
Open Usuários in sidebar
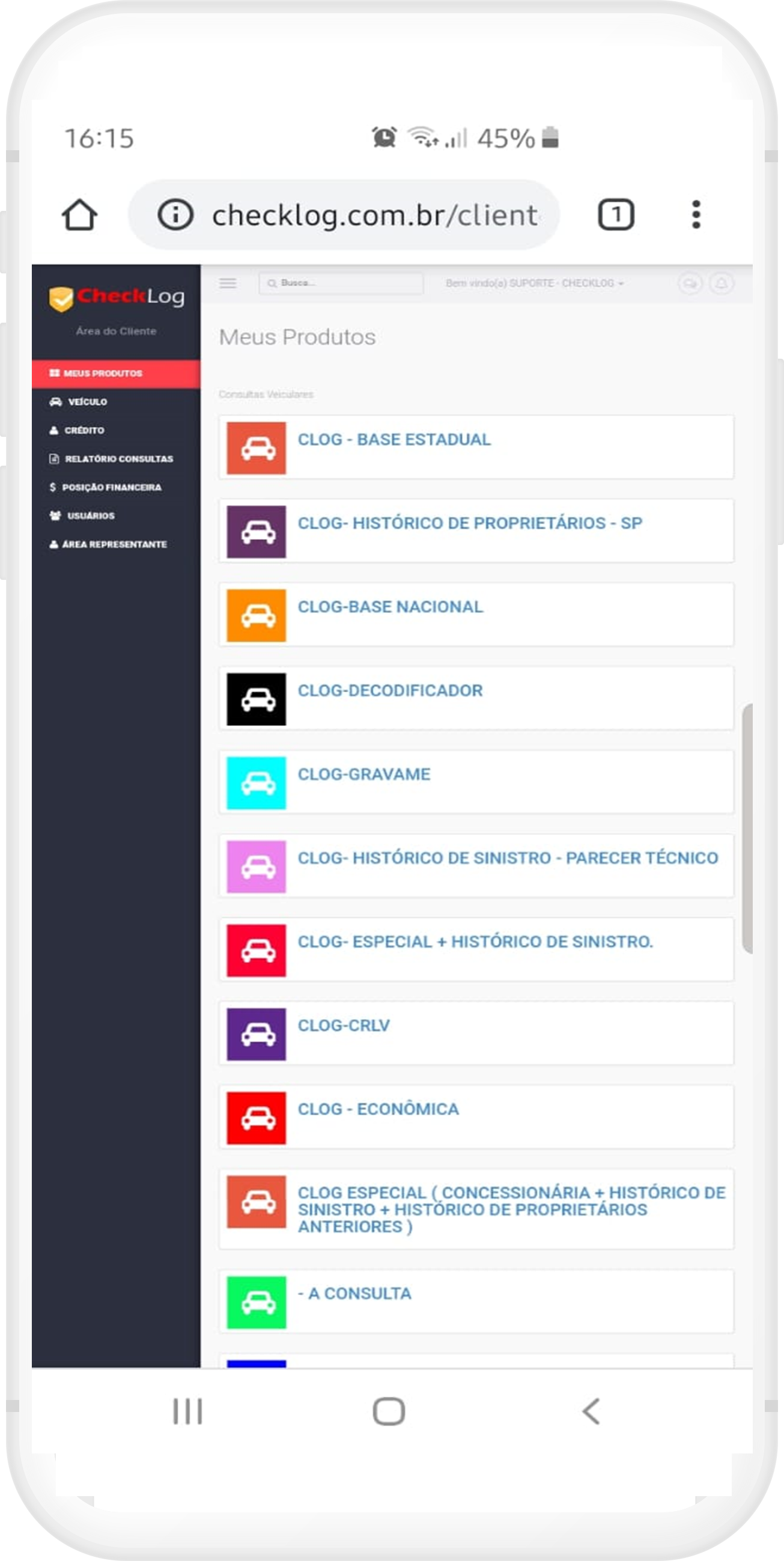tap(116, 516)
